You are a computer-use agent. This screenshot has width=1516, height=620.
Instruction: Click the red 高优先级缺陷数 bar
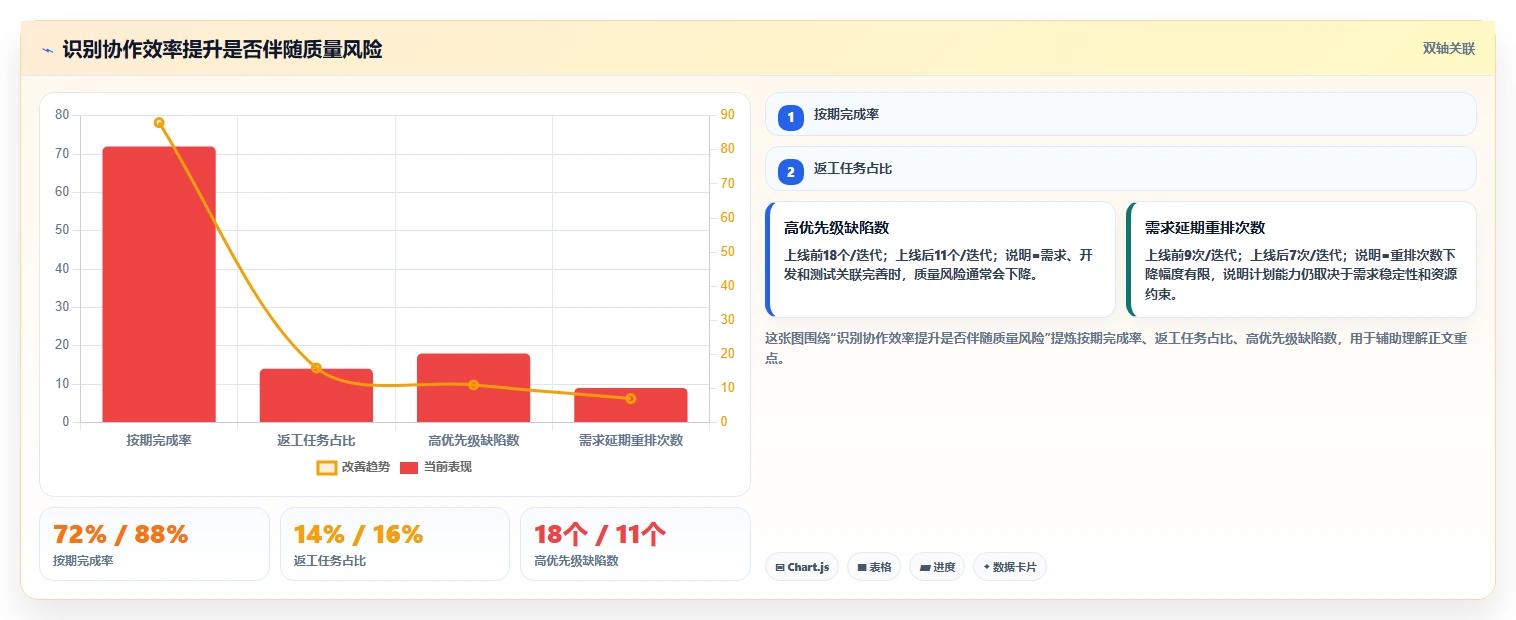(473, 388)
